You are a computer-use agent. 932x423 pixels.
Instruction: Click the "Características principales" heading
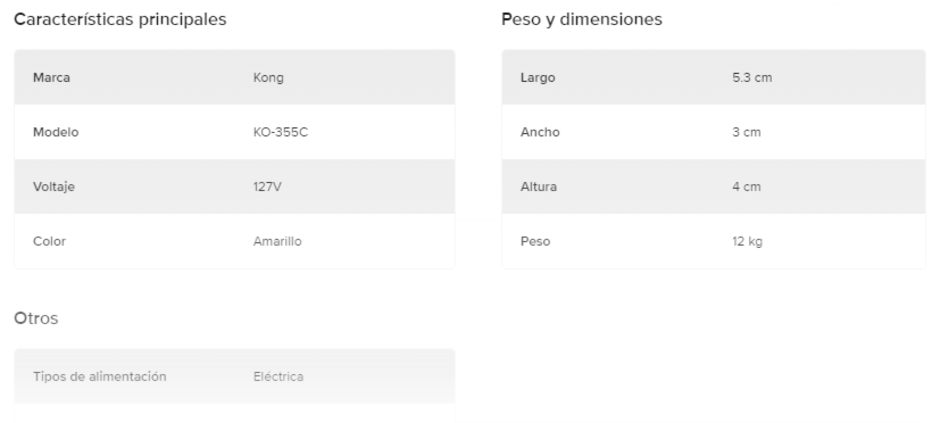pos(119,20)
